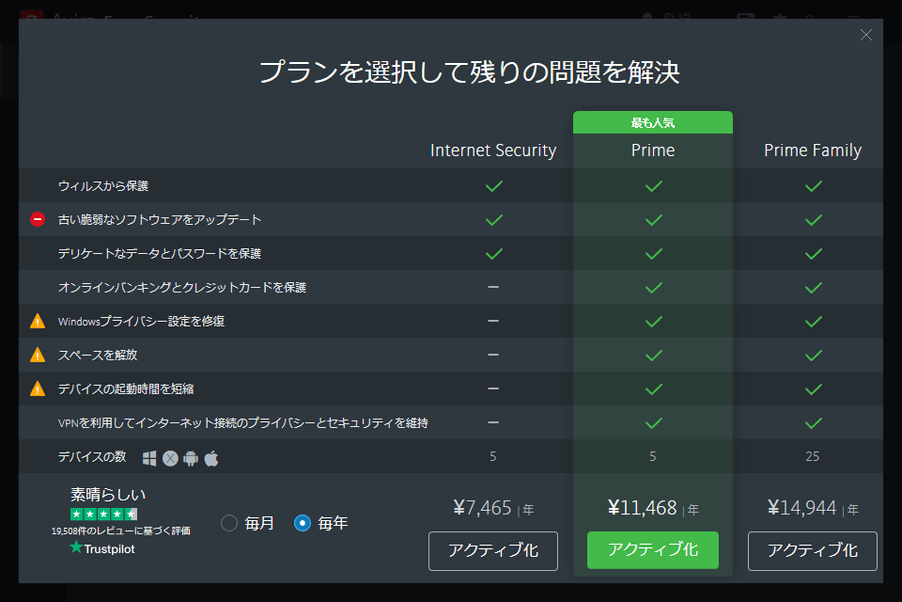Click the Prime column header

pos(652,150)
